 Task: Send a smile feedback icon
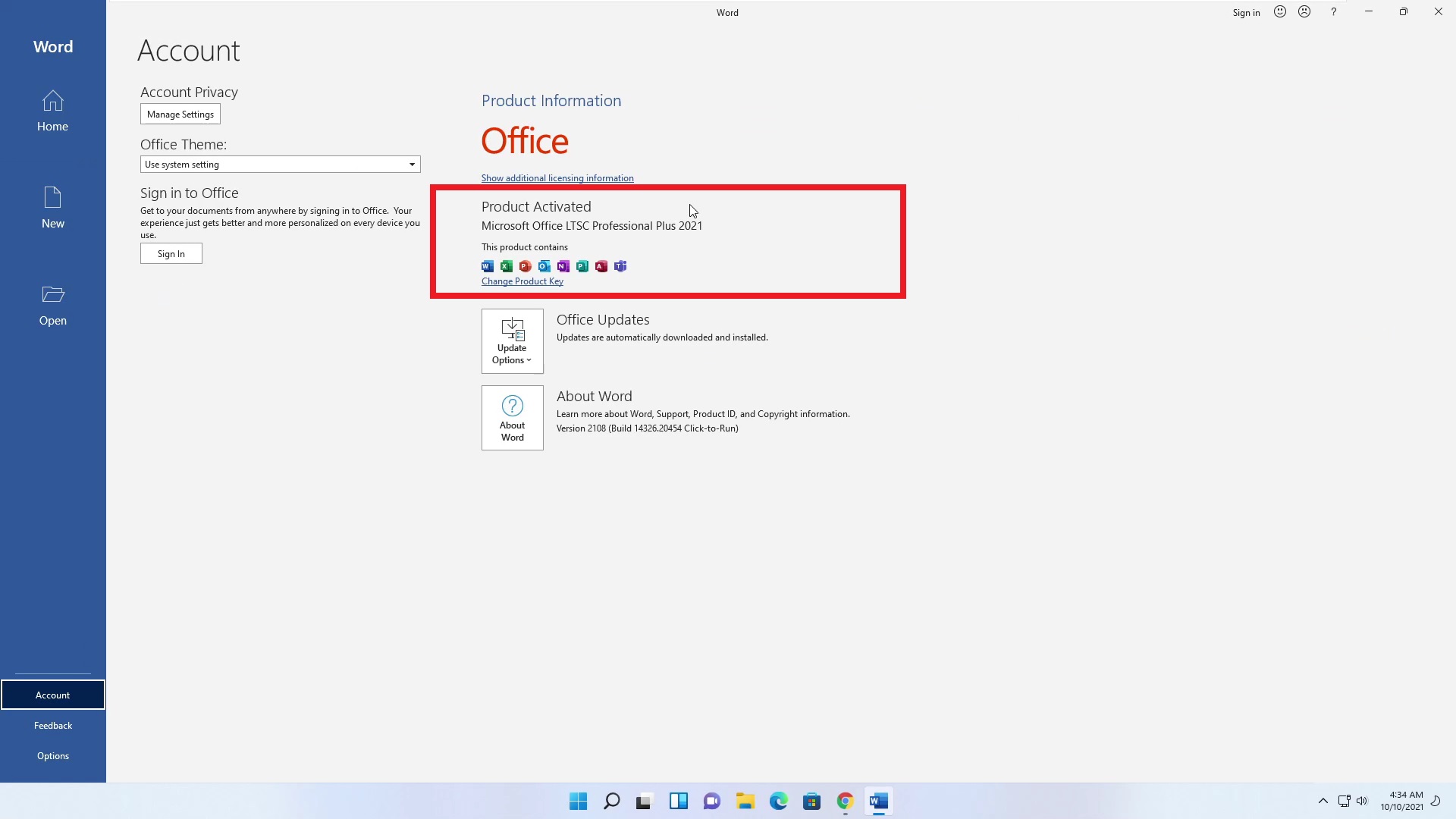coord(1280,12)
